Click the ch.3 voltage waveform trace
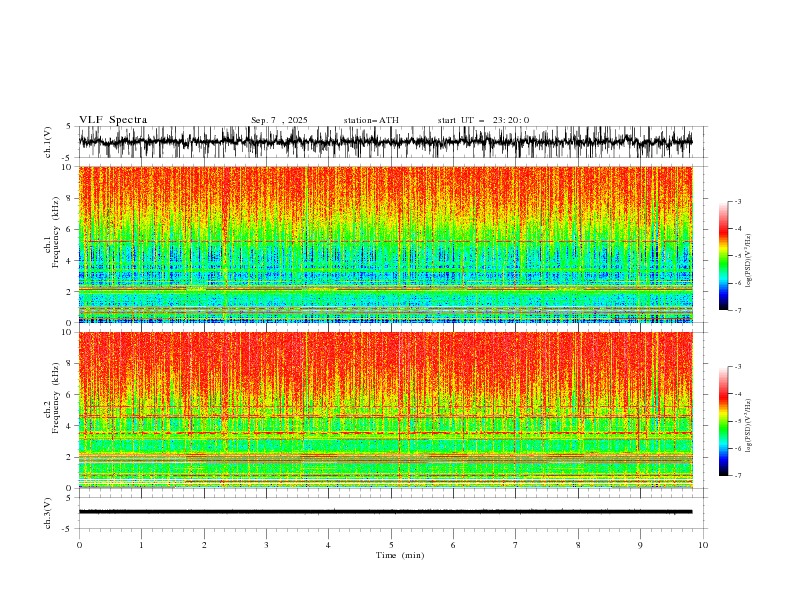 [x=385, y=512]
